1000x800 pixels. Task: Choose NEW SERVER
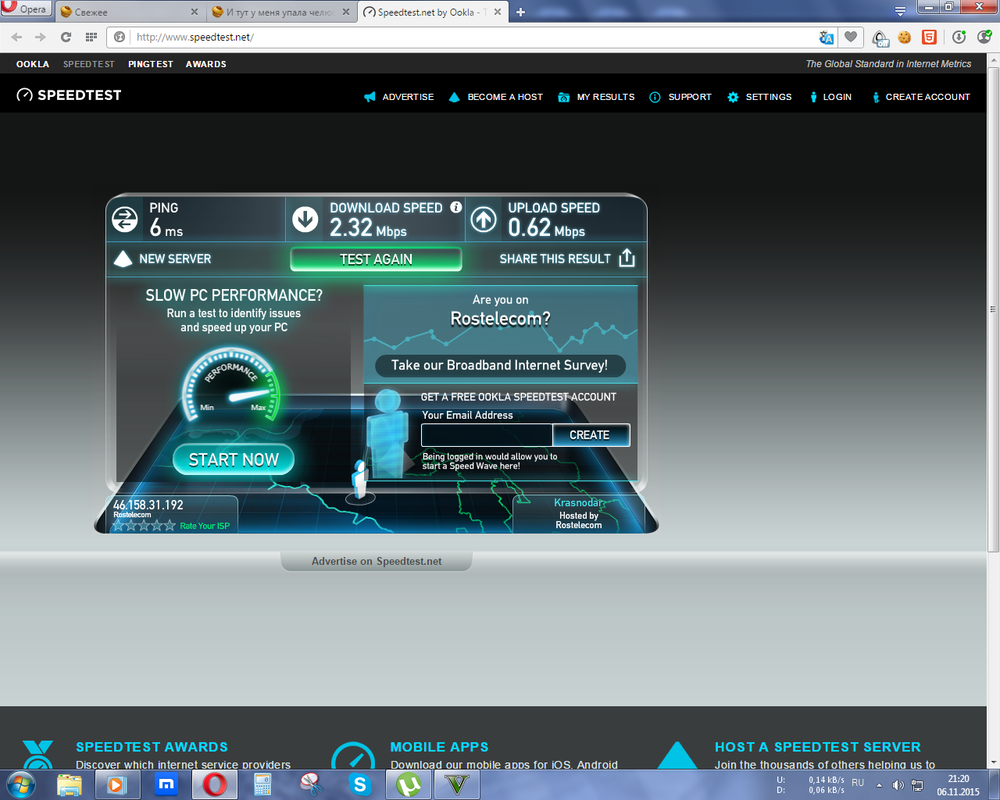pos(163,258)
